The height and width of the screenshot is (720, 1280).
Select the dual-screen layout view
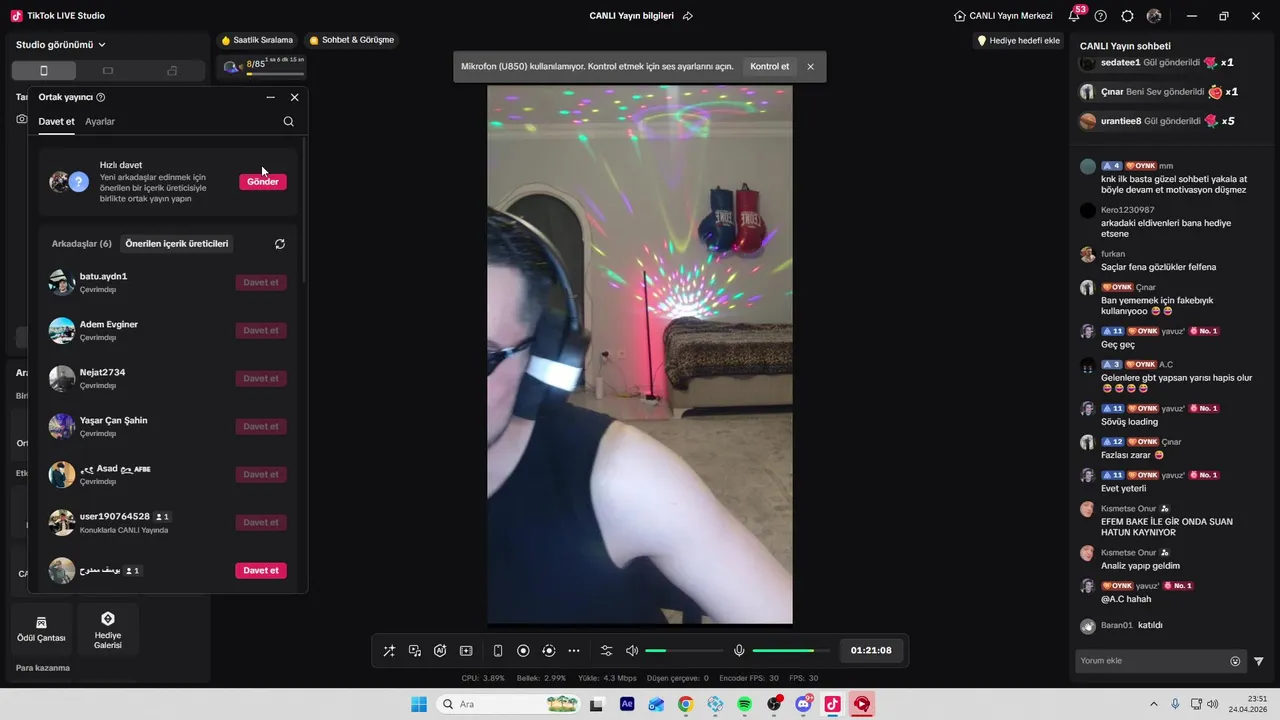[x=172, y=70]
